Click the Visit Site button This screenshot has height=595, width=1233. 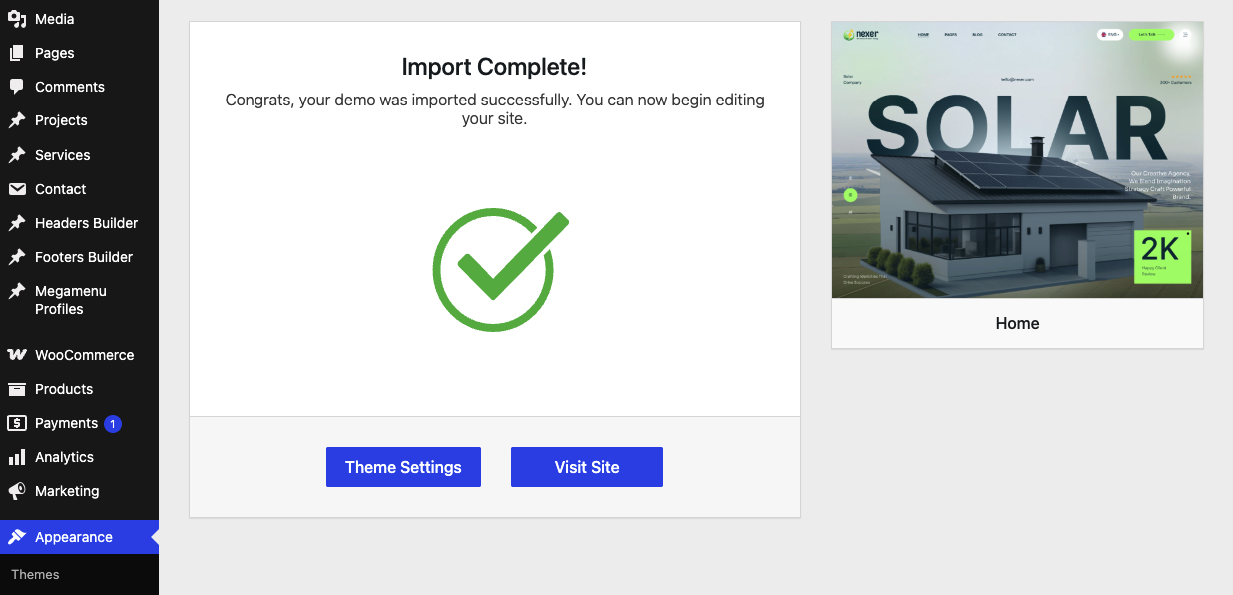pos(587,467)
